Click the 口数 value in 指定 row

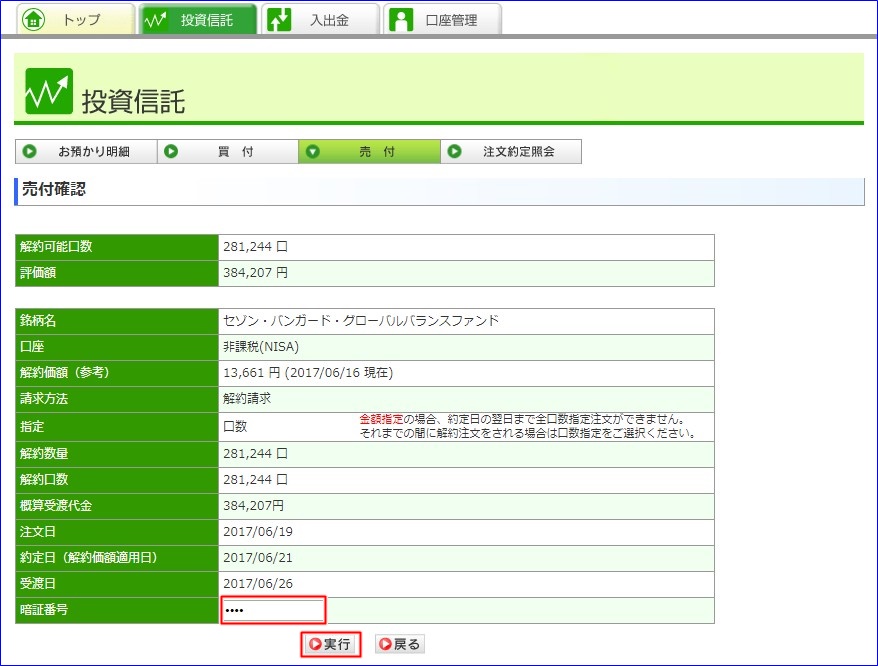coord(235,426)
